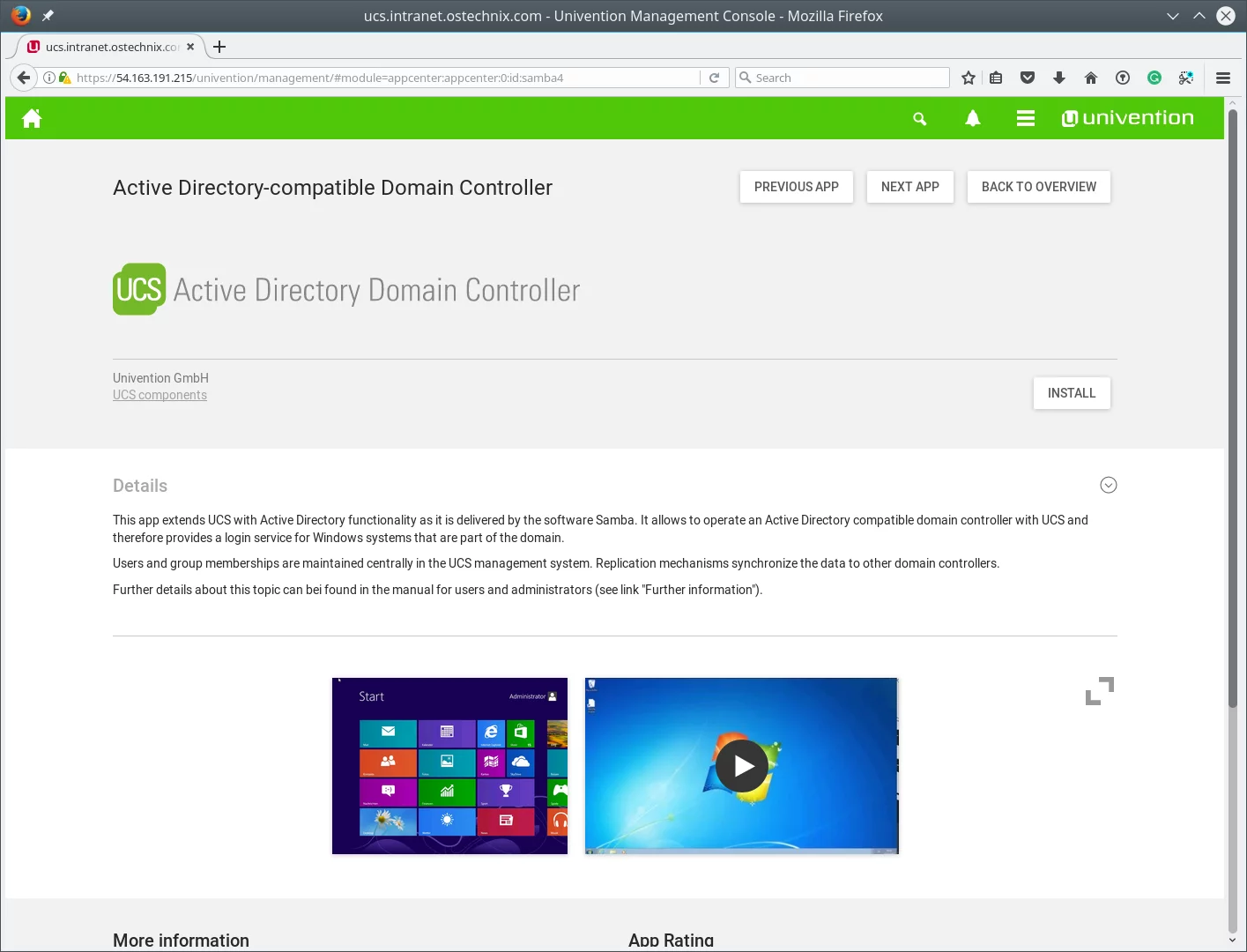Click the Active Directory-compatible Domain Controller title
Image resolution: width=1247 pixels, height=952 pixels.
click(332, 188)
